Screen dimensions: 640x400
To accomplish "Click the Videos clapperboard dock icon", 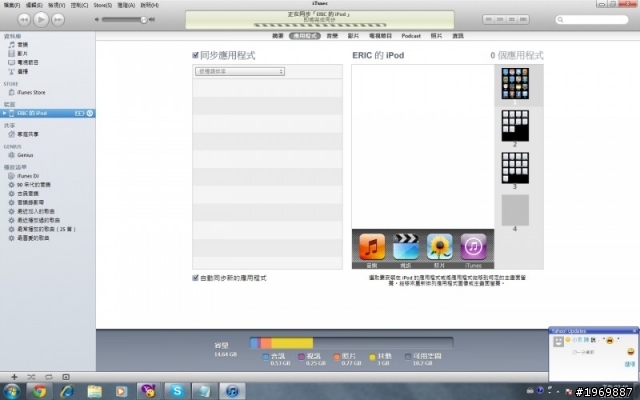I will [x=406, y=247].
